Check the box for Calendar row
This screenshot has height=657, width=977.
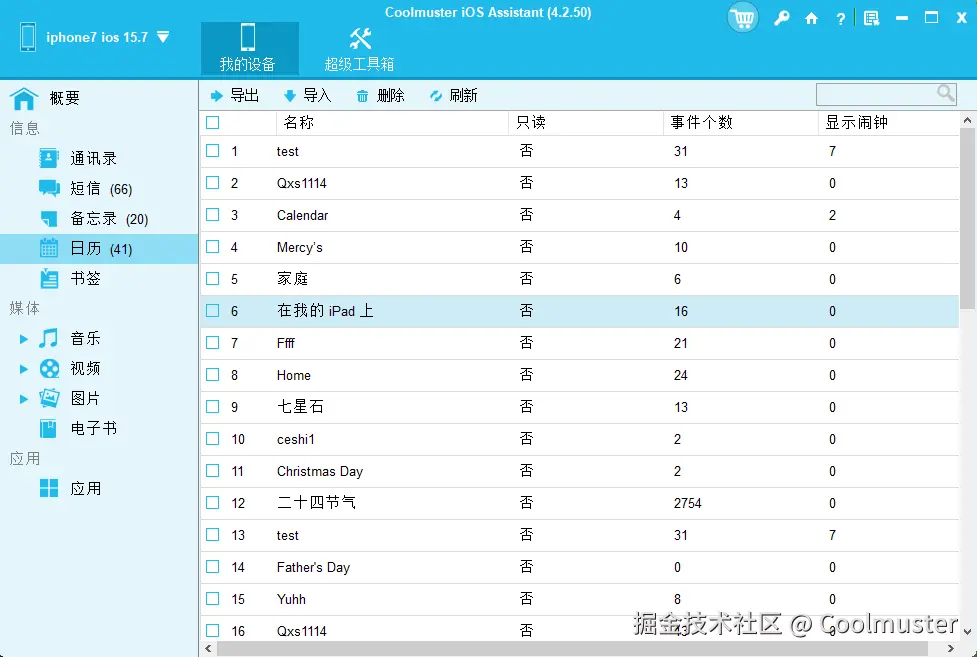pos(212,214)
